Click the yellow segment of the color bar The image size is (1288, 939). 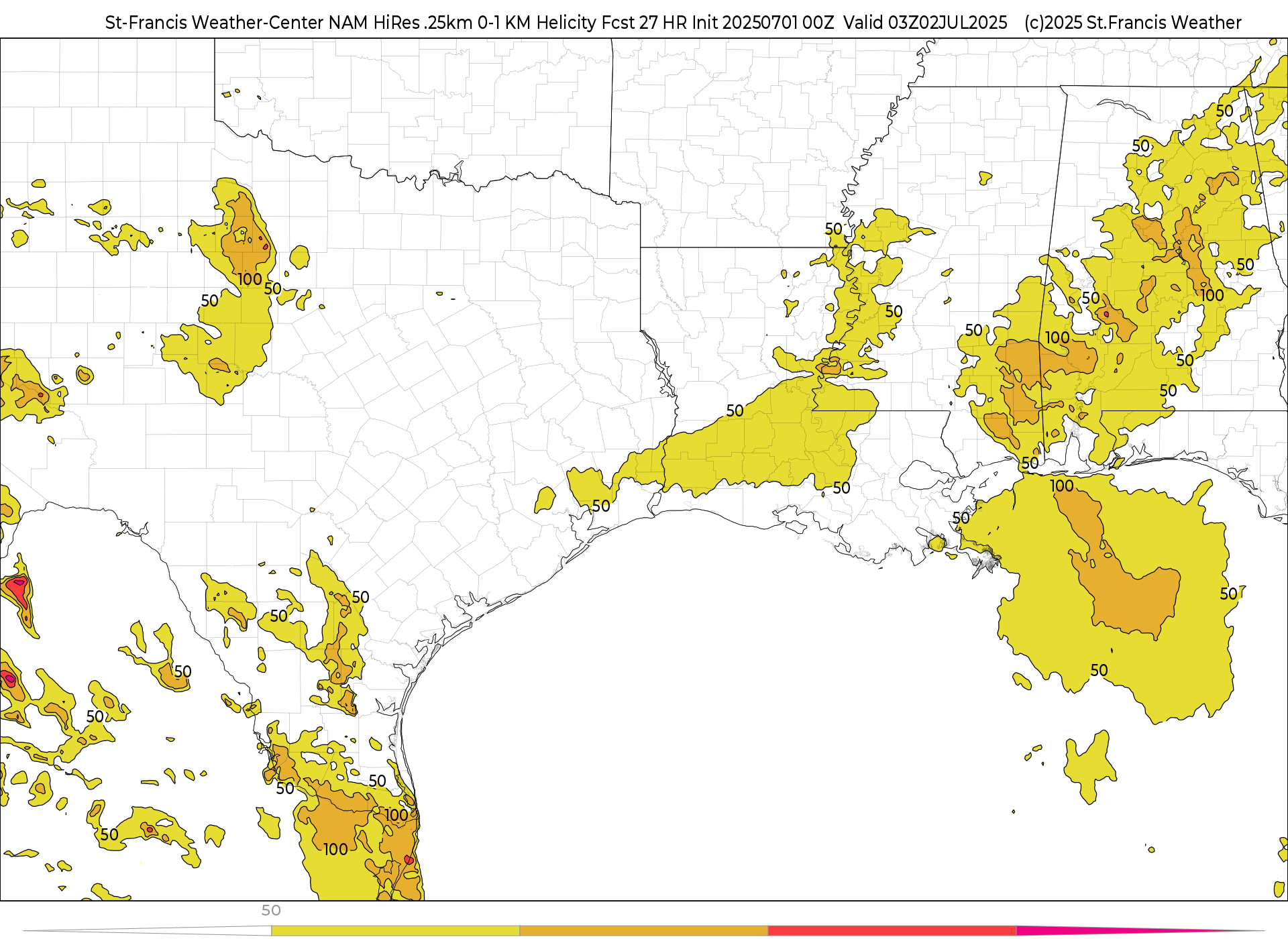click(395, 931)
